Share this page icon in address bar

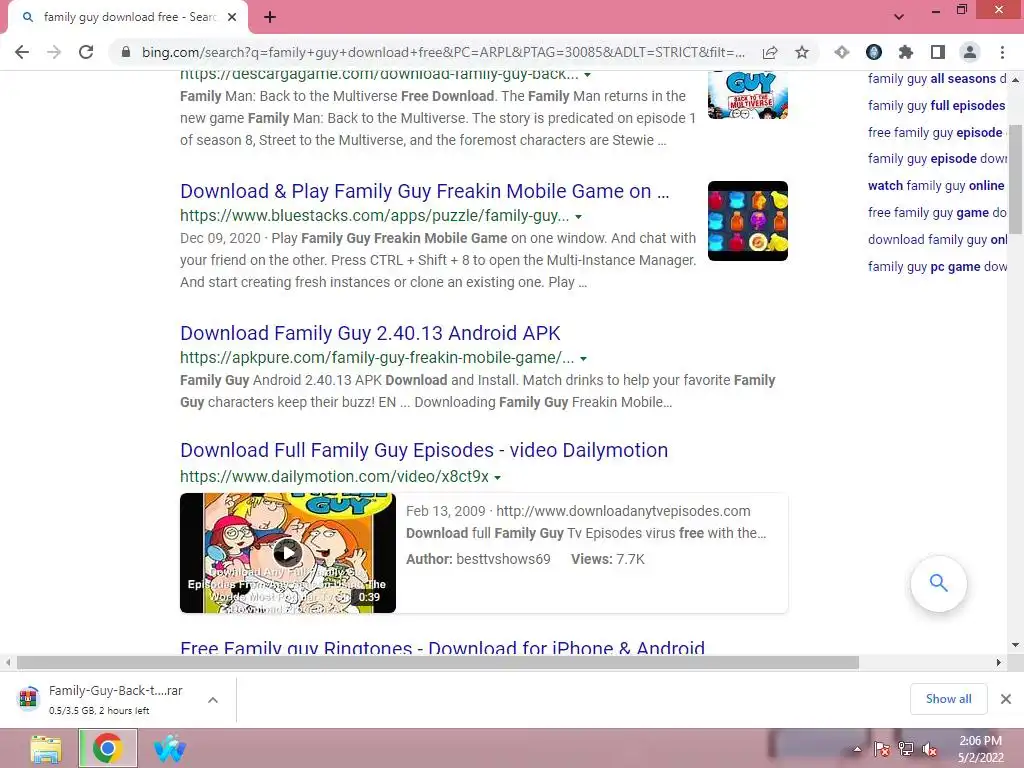click(x=770, y=52)
